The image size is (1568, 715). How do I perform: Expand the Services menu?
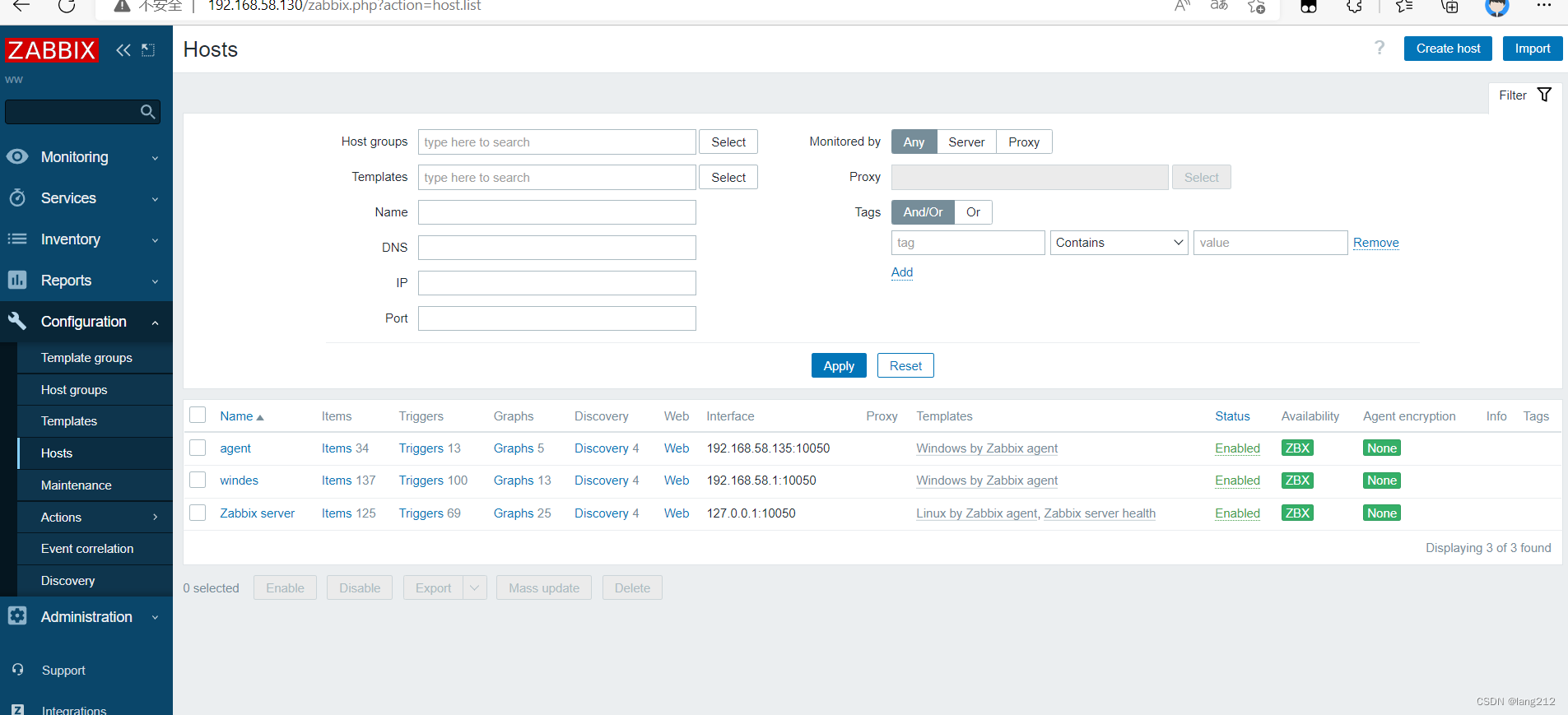(x=155, y=199)
